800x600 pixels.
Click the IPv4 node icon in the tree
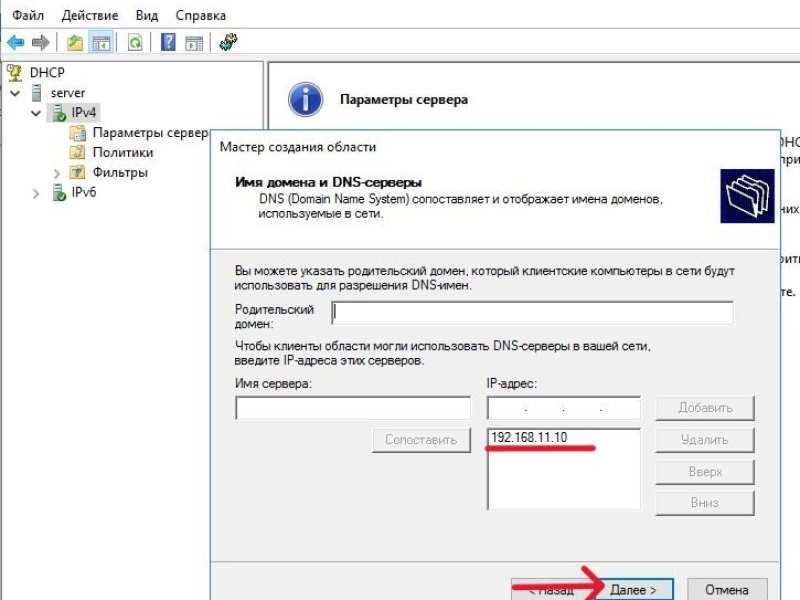[x=59, y=112]
